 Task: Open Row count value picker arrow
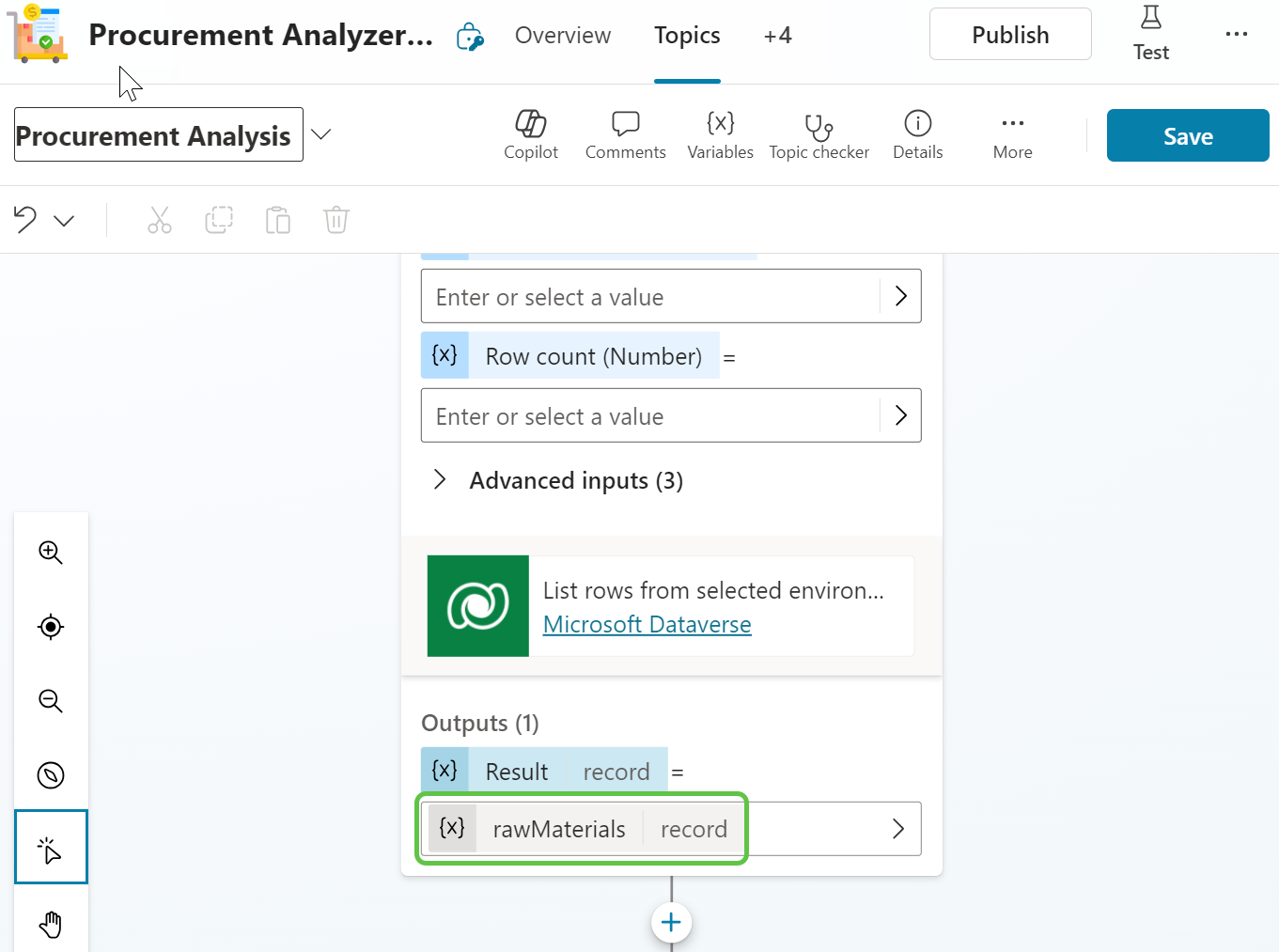tap(900, 415)
